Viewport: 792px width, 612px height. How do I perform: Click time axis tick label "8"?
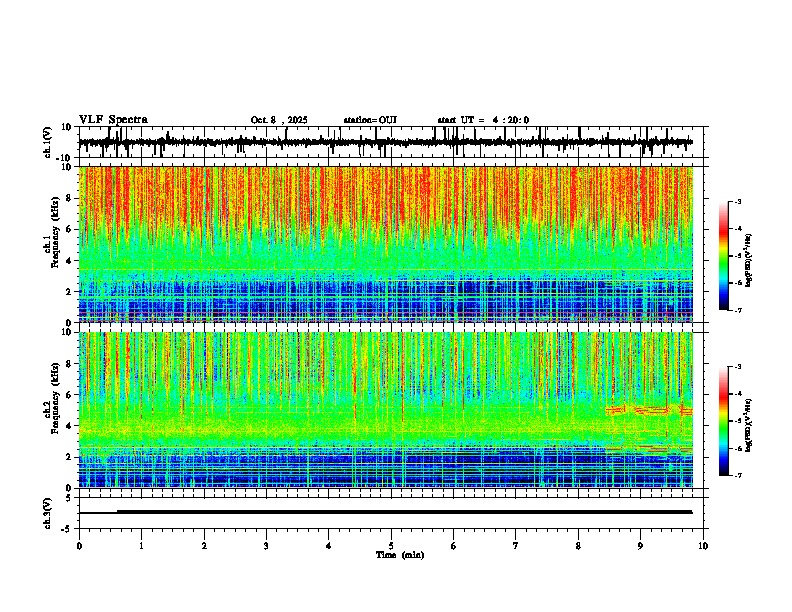pyautogui.click(x=578, y=546)
